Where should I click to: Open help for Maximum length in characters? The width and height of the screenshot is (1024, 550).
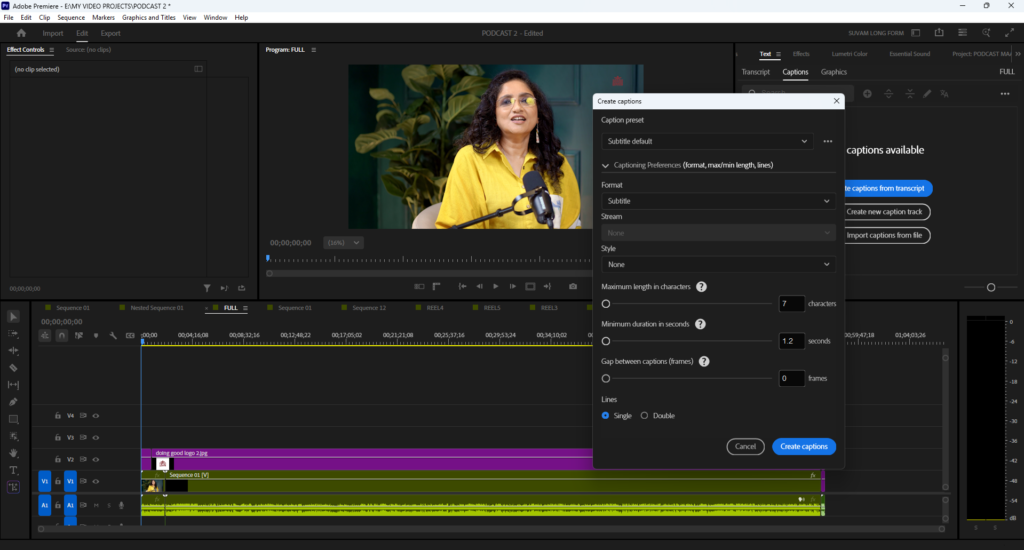point(701,287)
